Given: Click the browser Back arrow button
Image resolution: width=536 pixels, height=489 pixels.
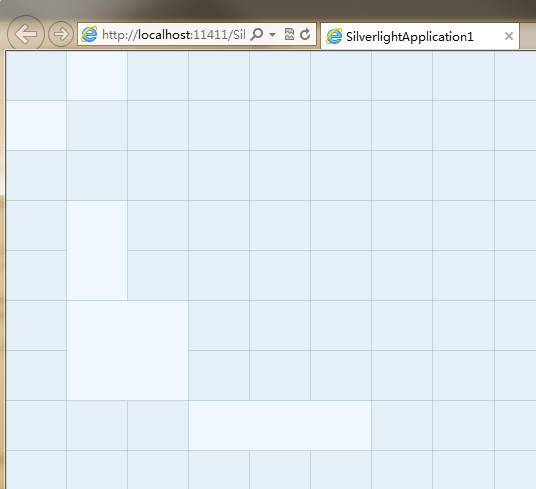Looking at the screenshot, I should pyautogui.click(x=26, y=33).
